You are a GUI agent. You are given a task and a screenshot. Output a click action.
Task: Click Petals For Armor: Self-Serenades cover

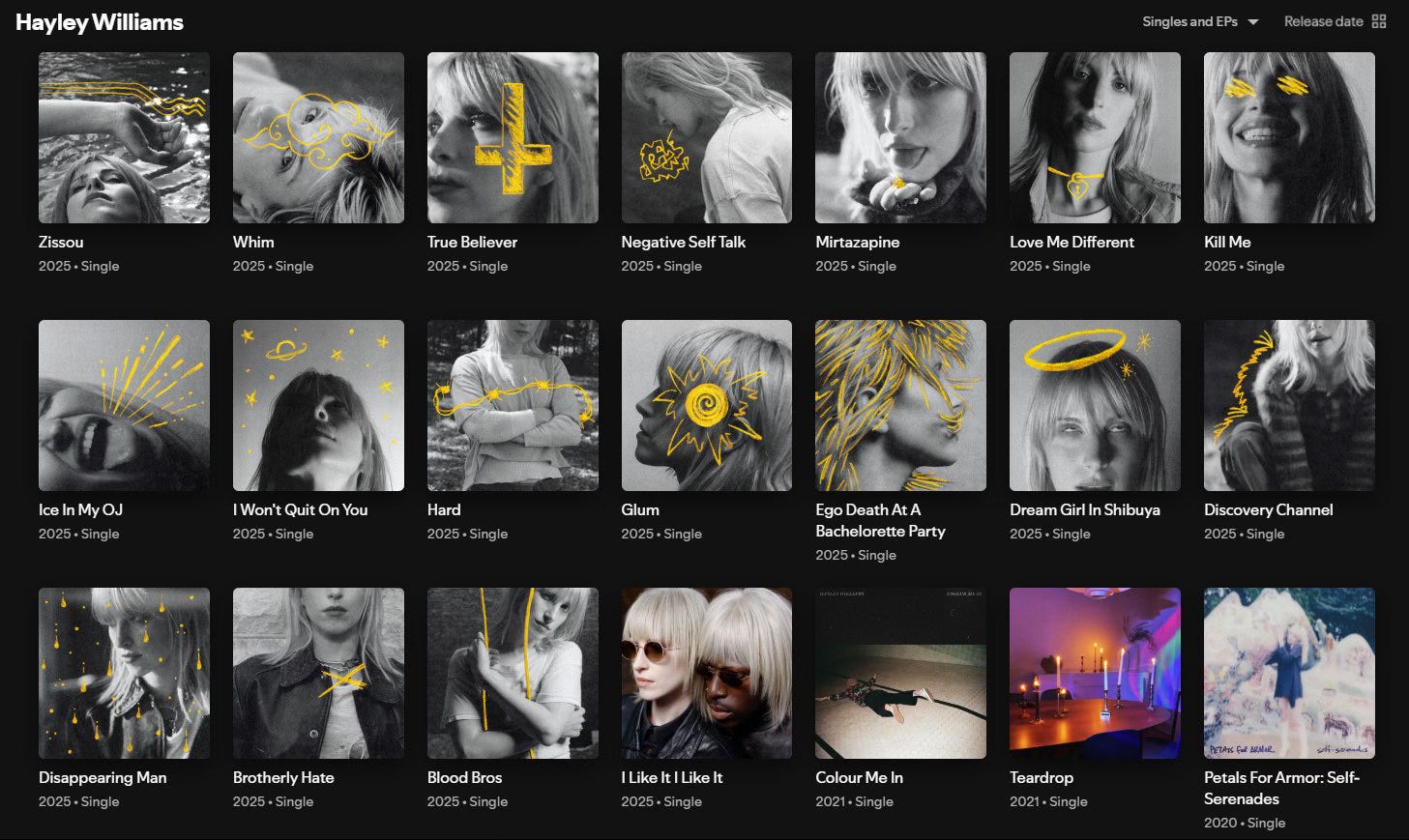(1289, 673)
